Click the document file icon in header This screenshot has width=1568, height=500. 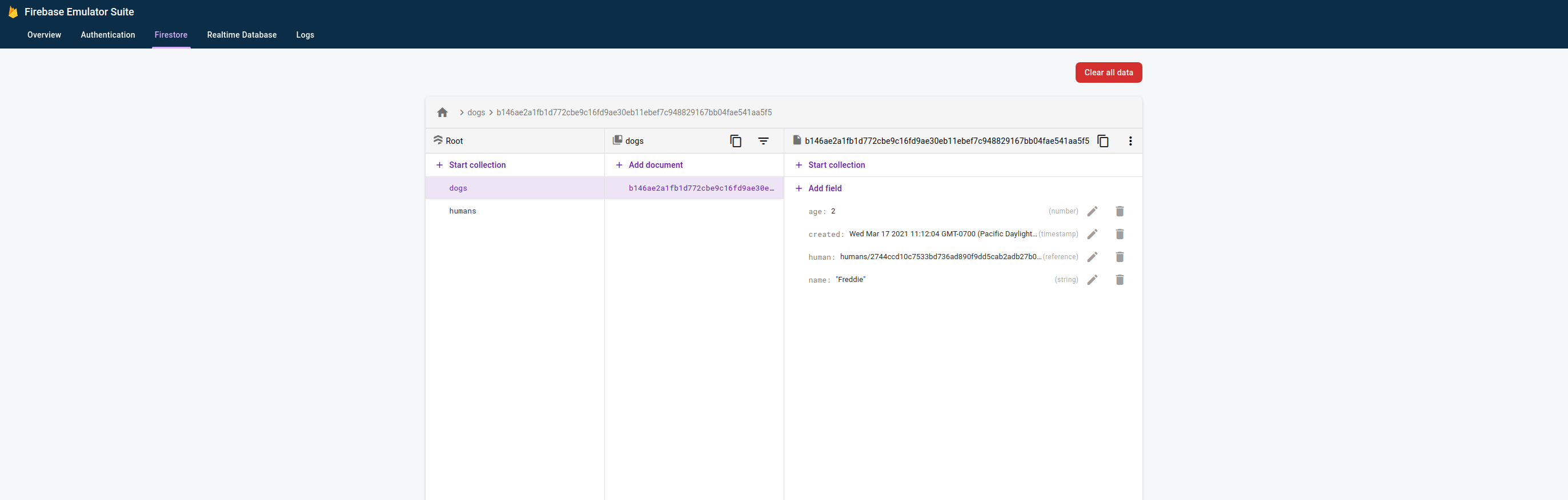pos(797,140)
